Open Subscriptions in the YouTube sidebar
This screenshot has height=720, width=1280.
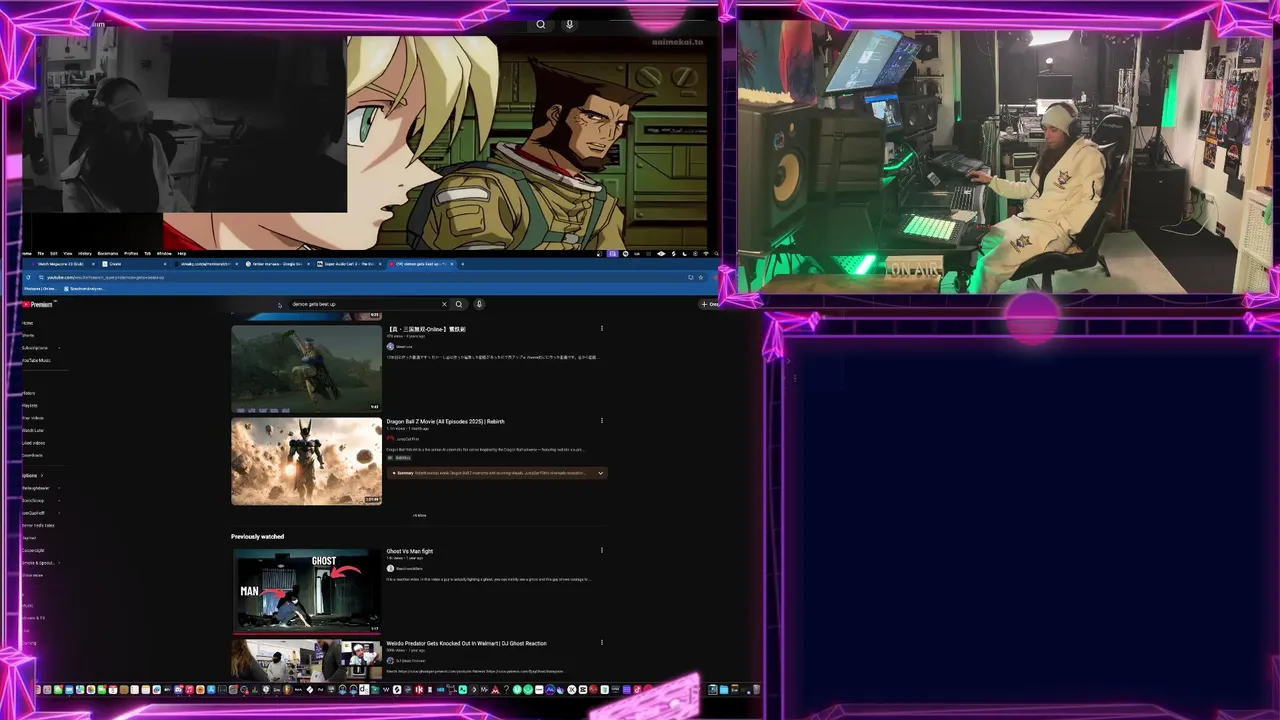(x=35, y=348)
